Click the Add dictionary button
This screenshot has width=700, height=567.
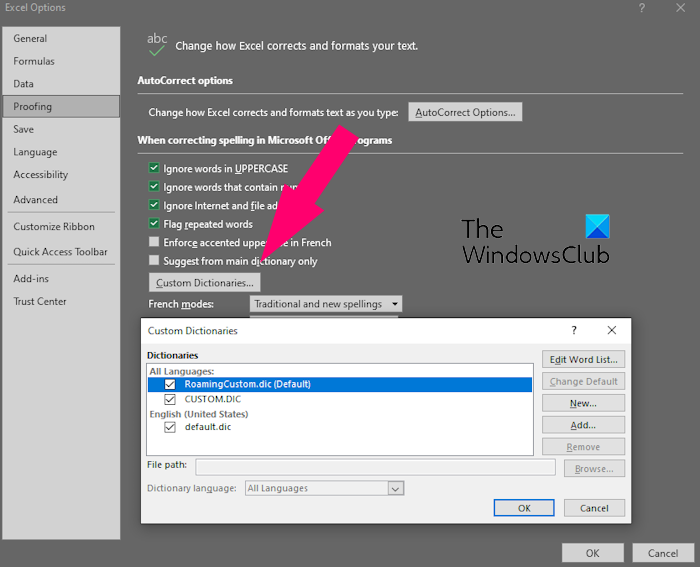(583, 425)
